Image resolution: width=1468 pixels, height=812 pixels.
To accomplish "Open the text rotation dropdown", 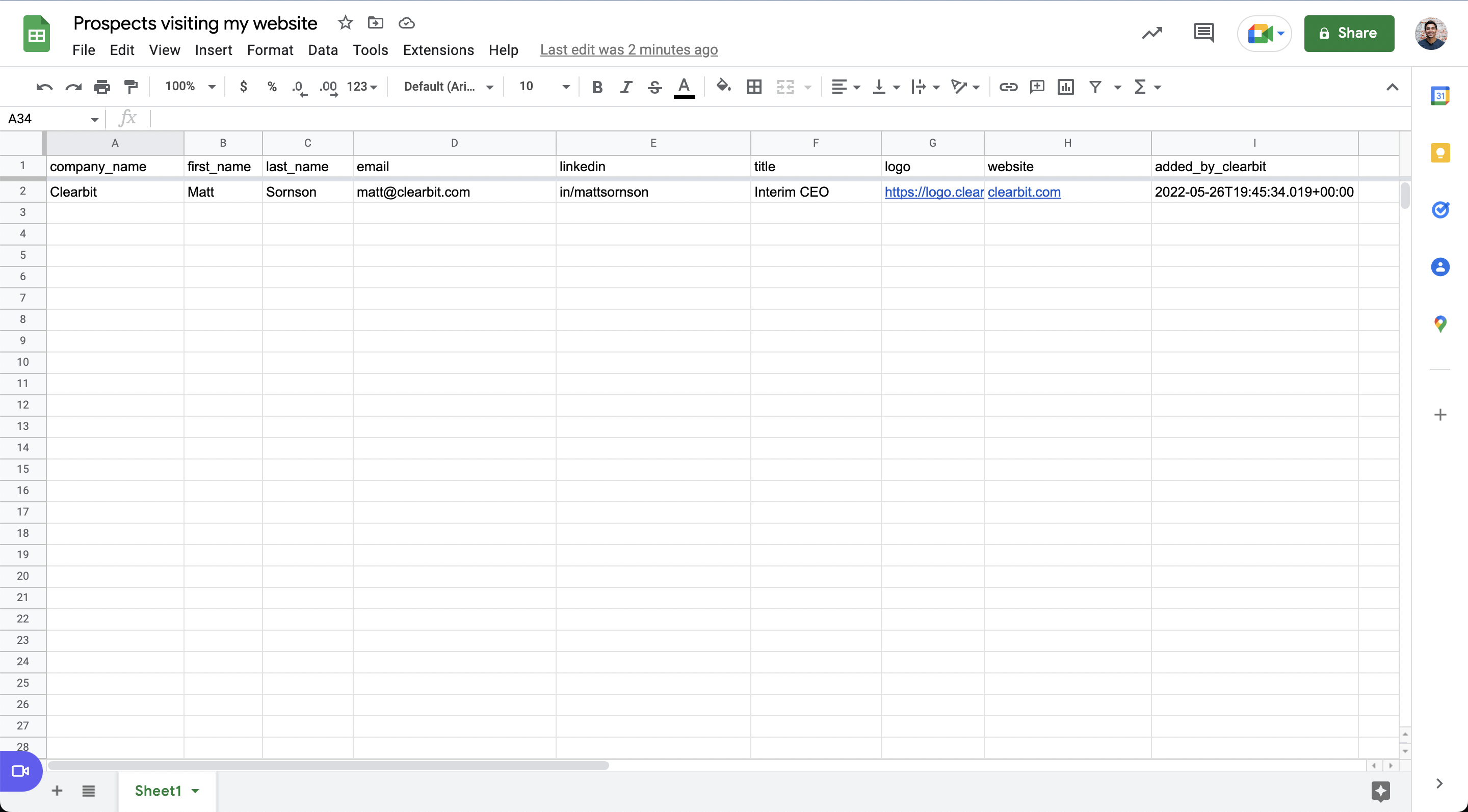I will (x=965, y=87).
